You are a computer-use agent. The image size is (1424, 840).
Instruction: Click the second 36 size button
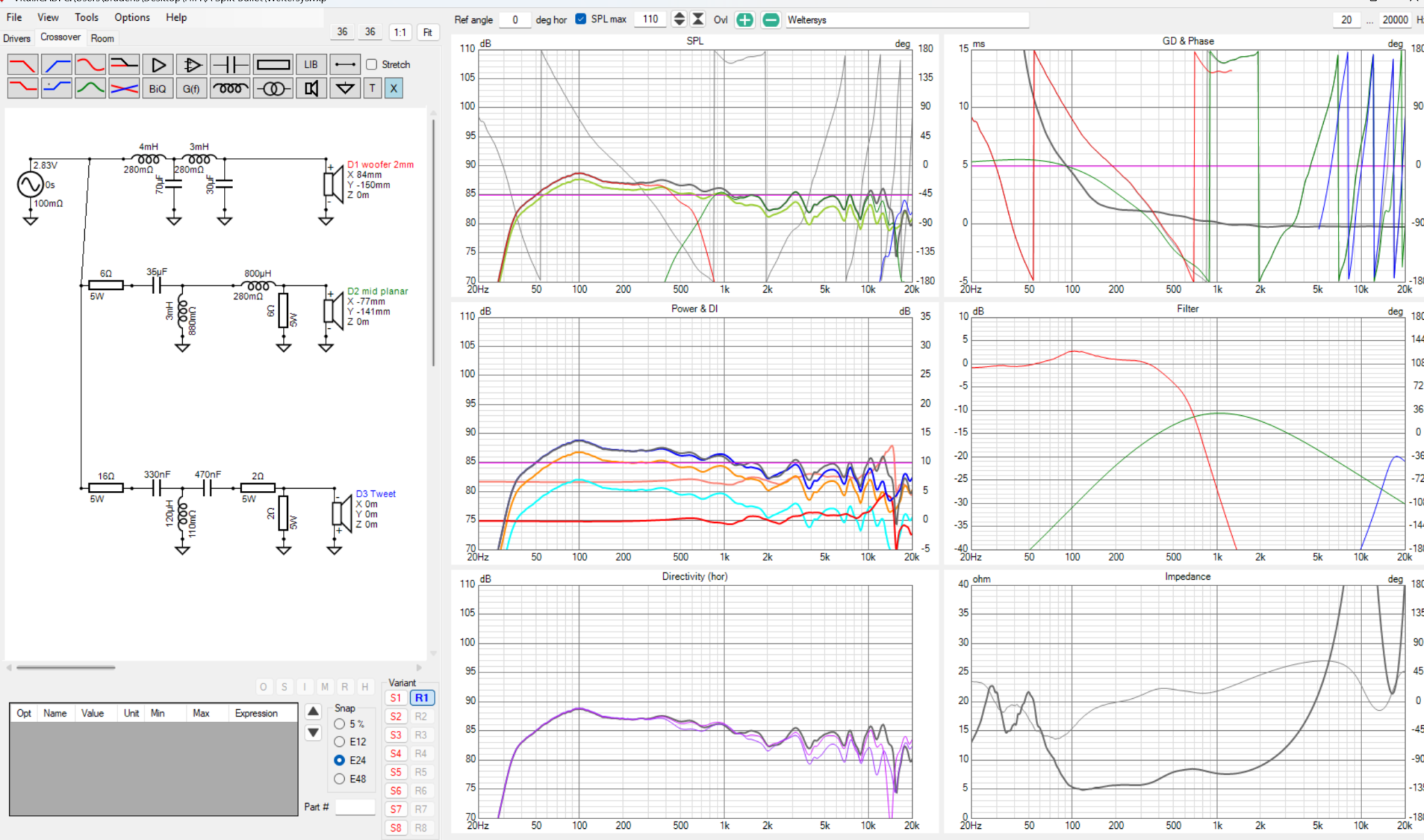[x=370, y=32]
